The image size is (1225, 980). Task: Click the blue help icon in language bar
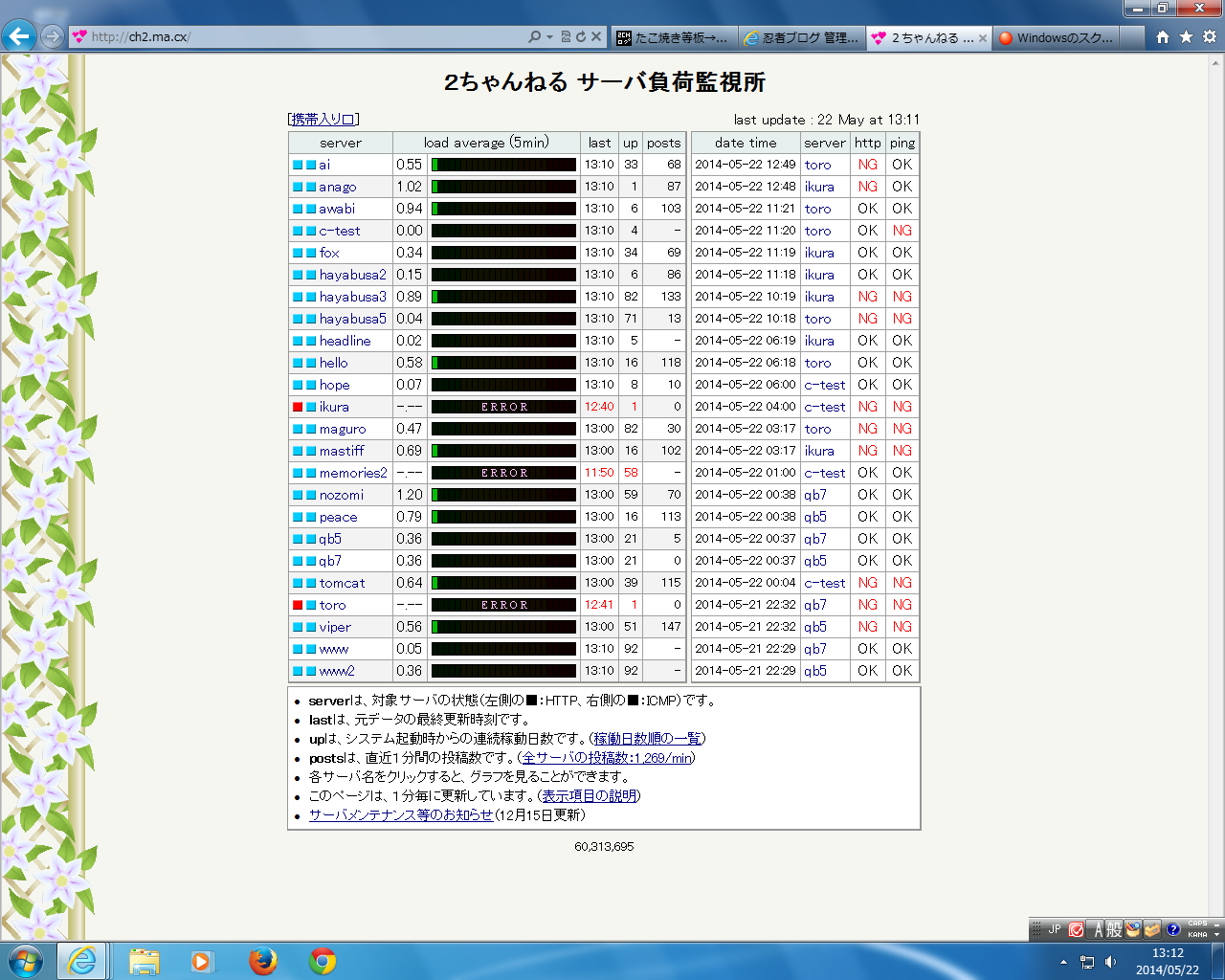1172,929
